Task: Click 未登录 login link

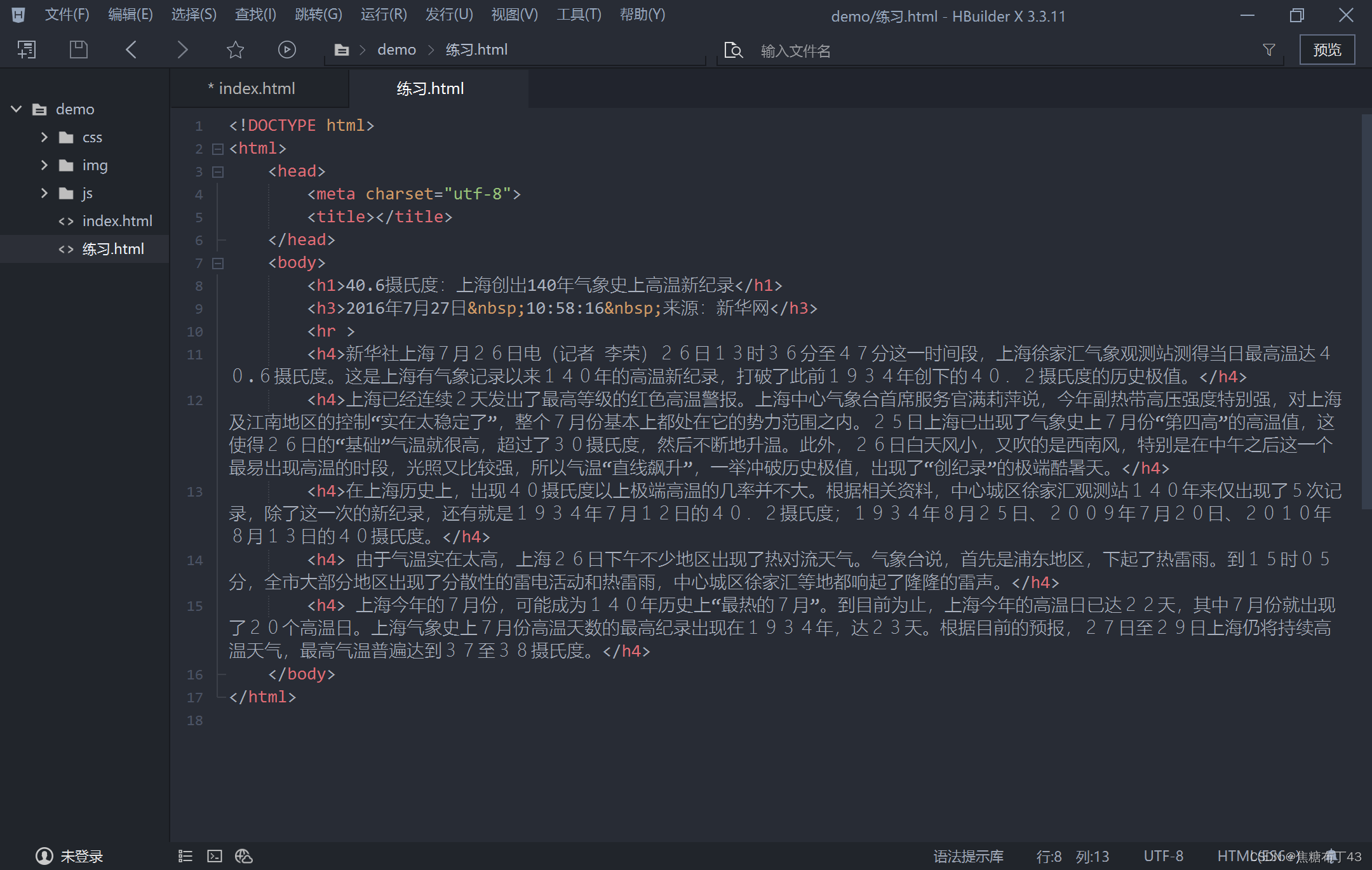Action: [x=81, y=856]
